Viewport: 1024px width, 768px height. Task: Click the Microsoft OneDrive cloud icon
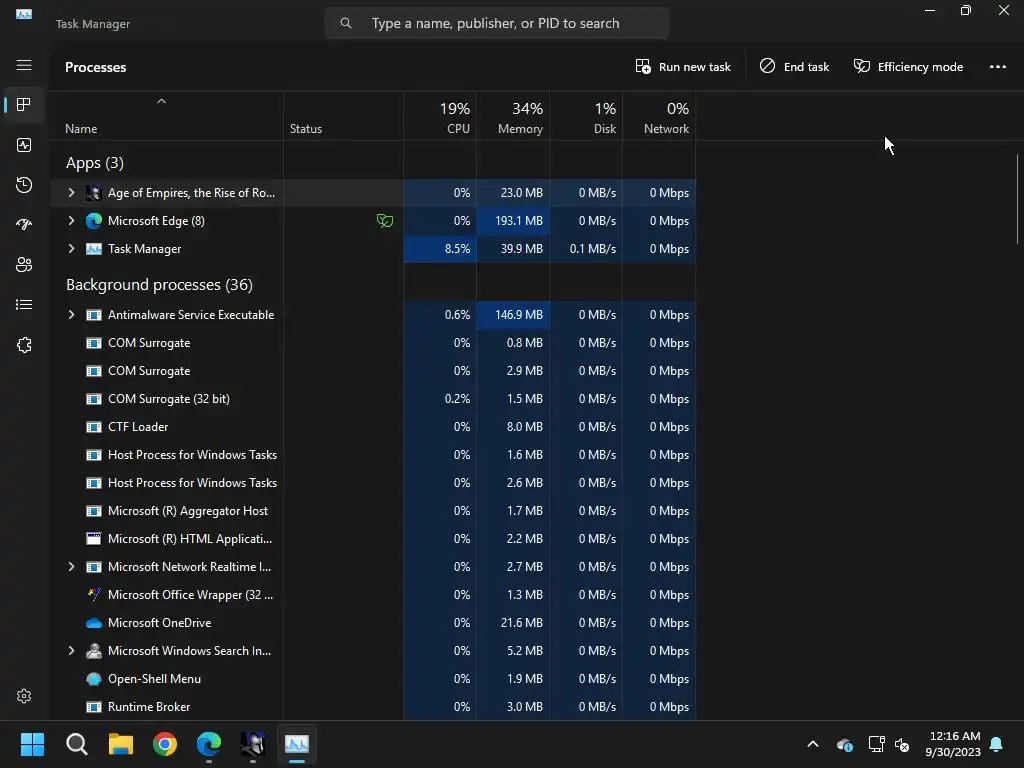click(x=94, y=623)
